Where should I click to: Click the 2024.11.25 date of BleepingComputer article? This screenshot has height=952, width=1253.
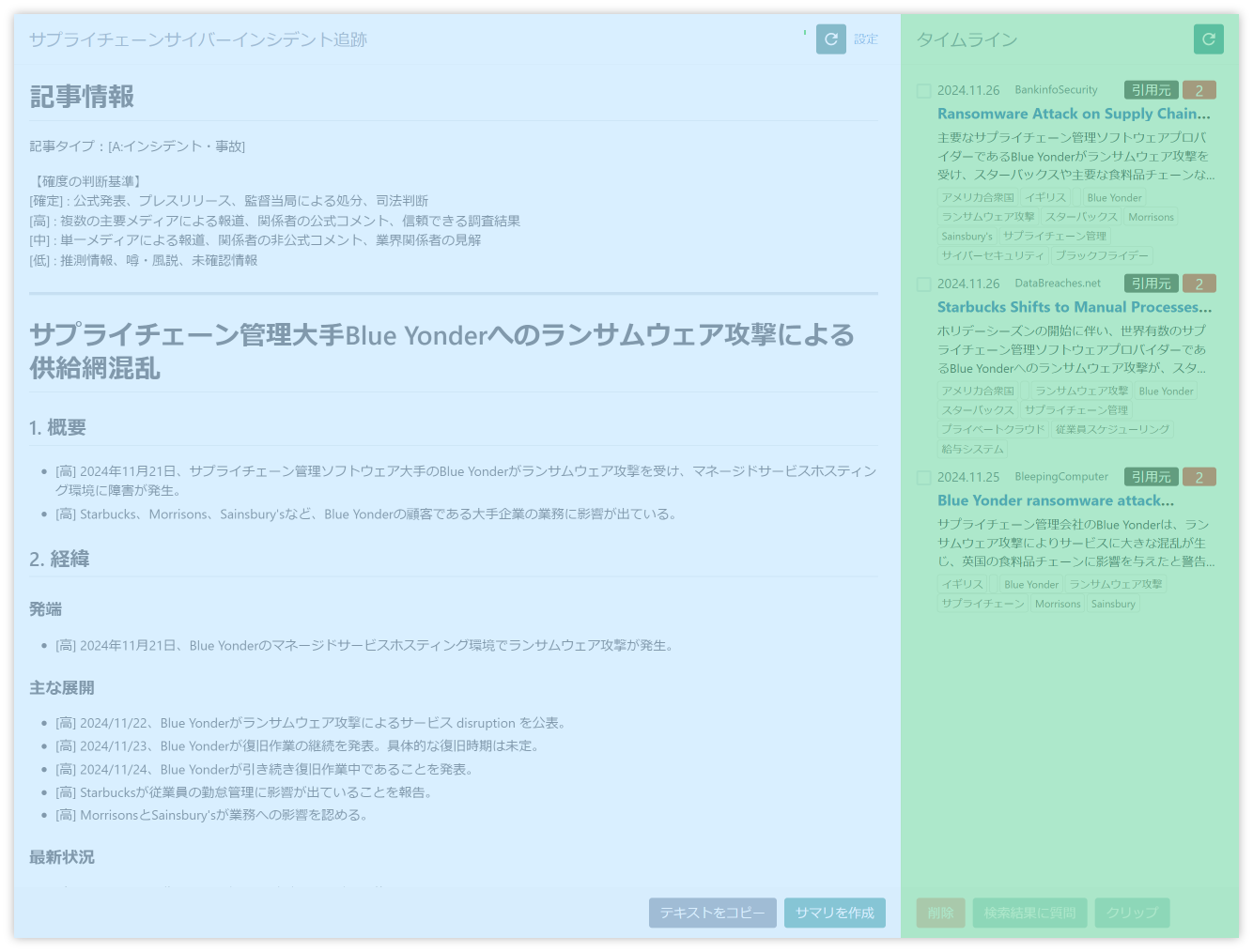(x=968, y=477)
